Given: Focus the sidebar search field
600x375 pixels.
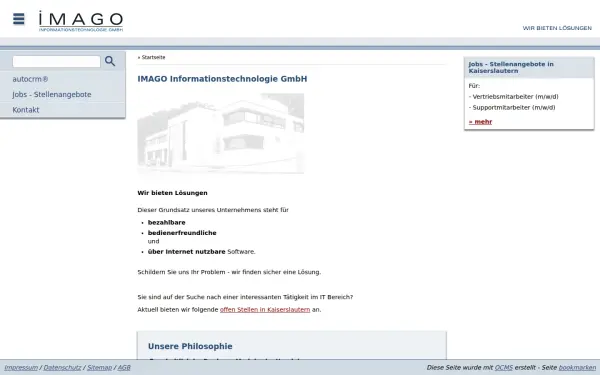Looking at the screenshot, I should click(x=56, y=62).
